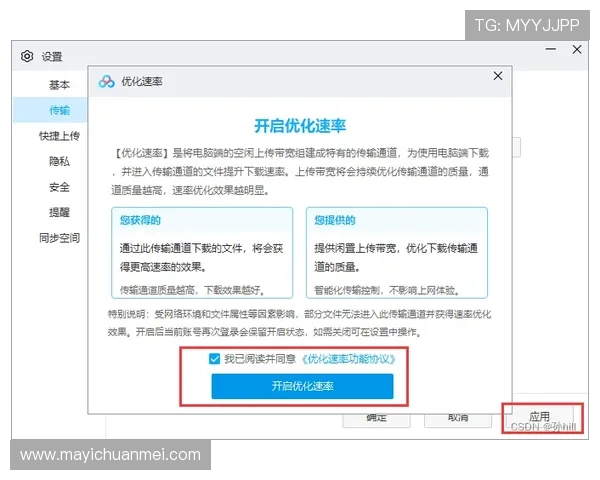This screenshot has width=600, height=480.
Task: Open the 提醒 settings tab
Action: (x=59, y=212)
